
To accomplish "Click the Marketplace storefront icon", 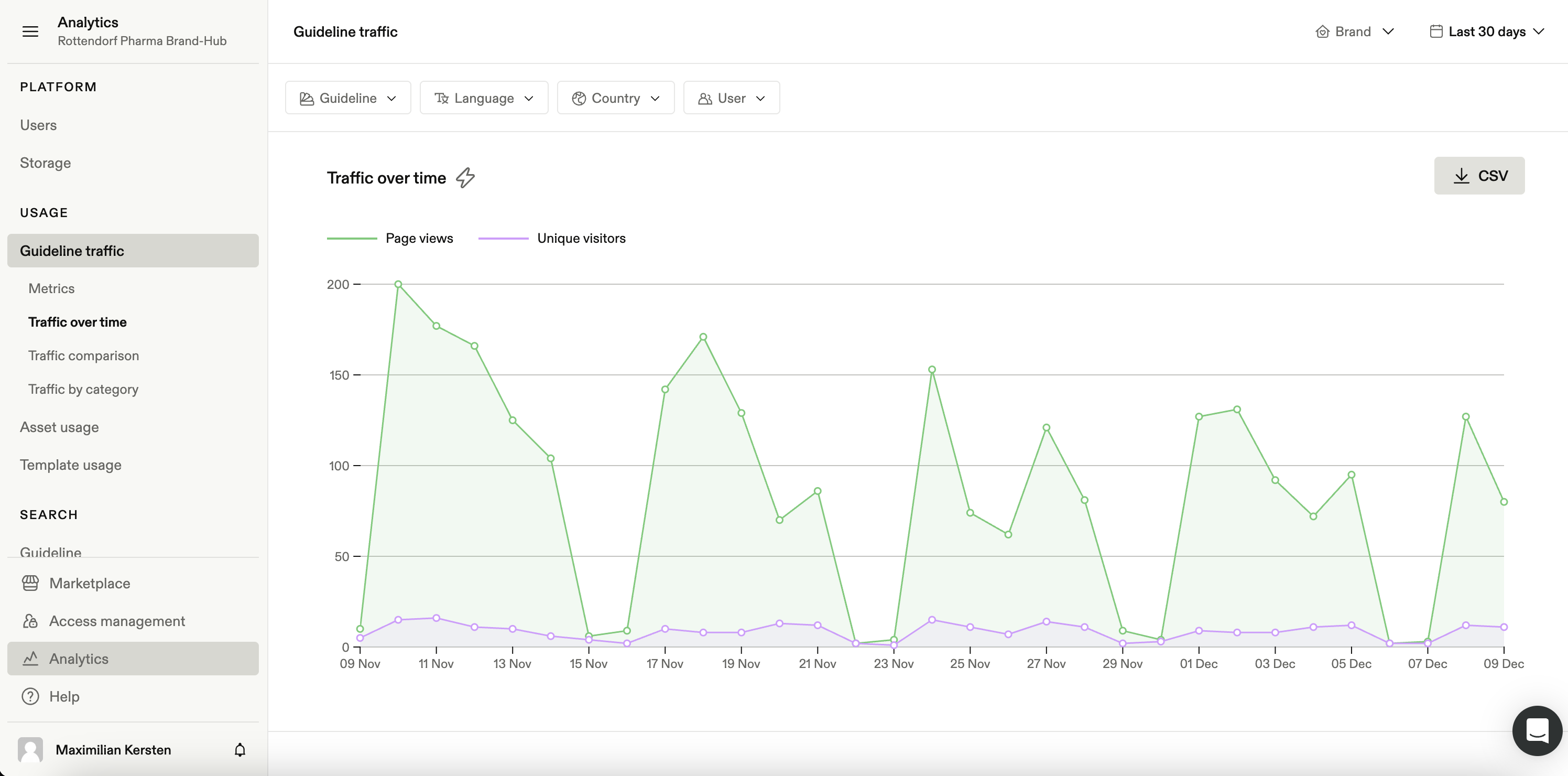I will click(30, 583).
